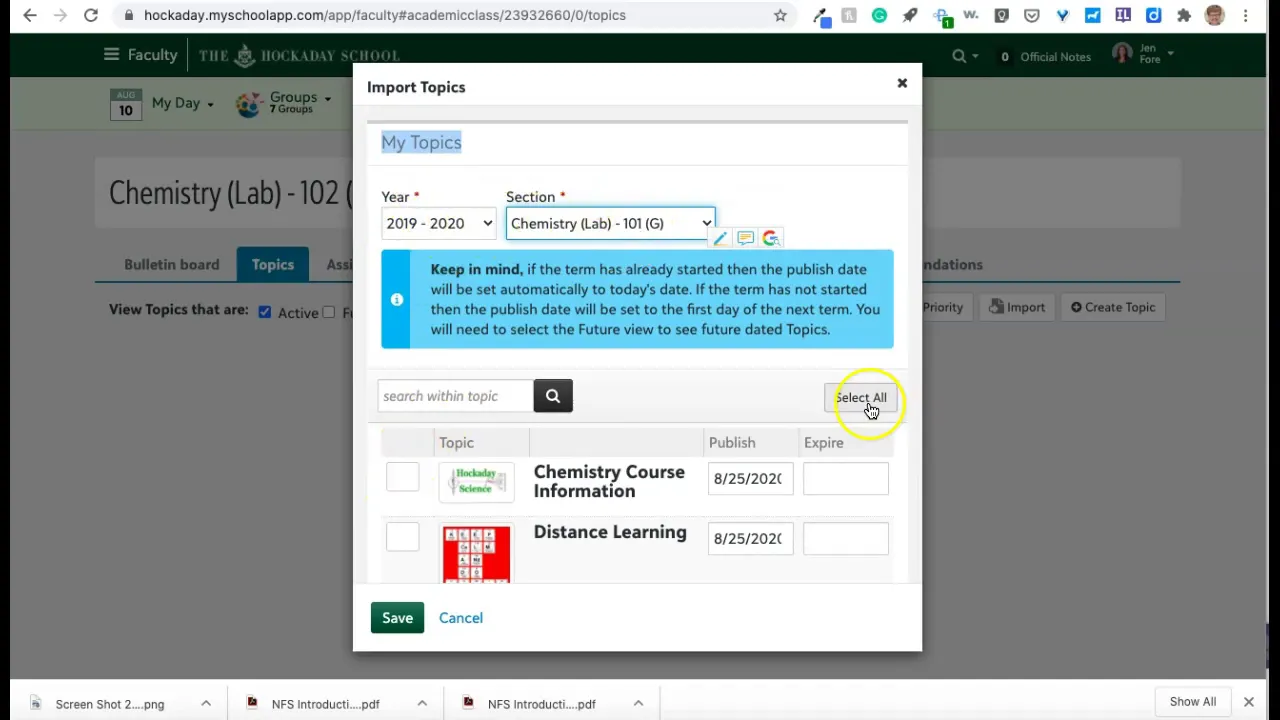
Task: Click the red Distance Learning thumbnail
Action: 476,553
